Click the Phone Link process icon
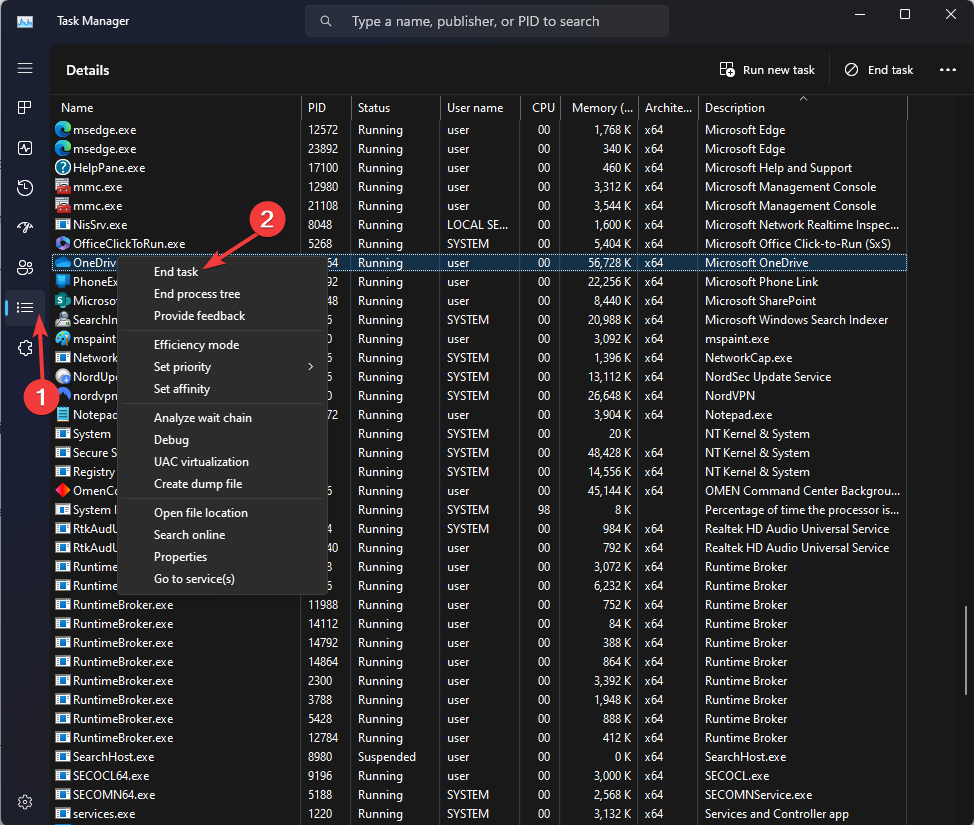974x825 pixels. click(x=63, y=281)
